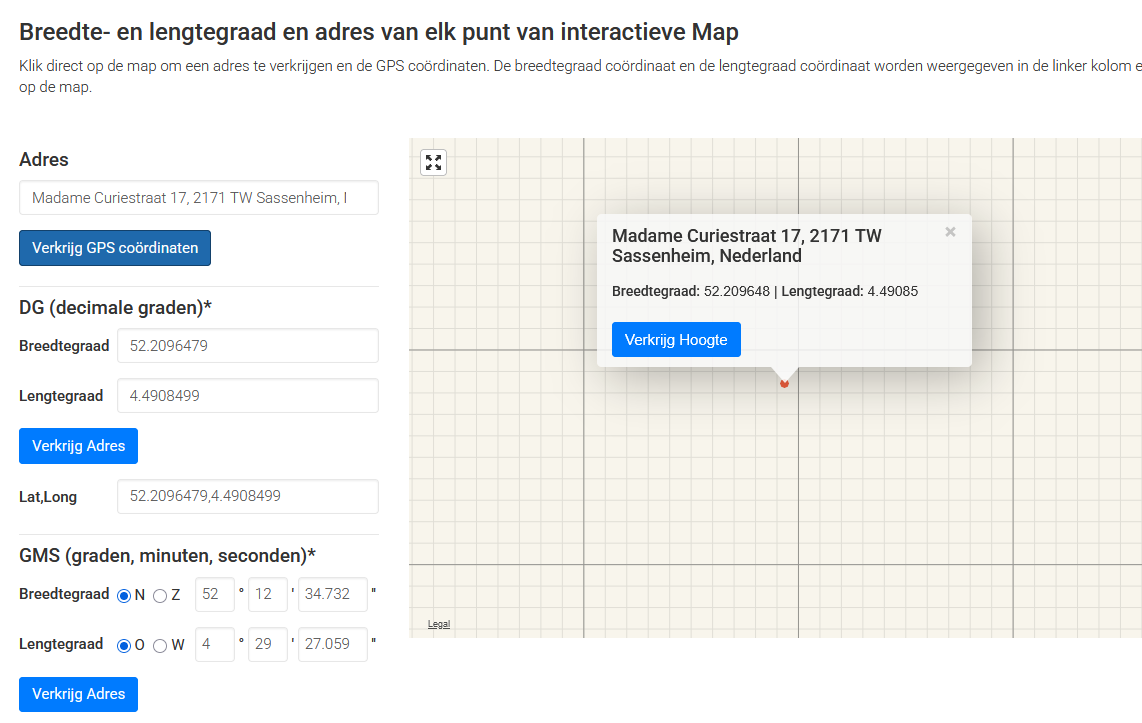Click the decimal Breedtegraad input field
The image size is (1142, 723).
coord(247,346)
